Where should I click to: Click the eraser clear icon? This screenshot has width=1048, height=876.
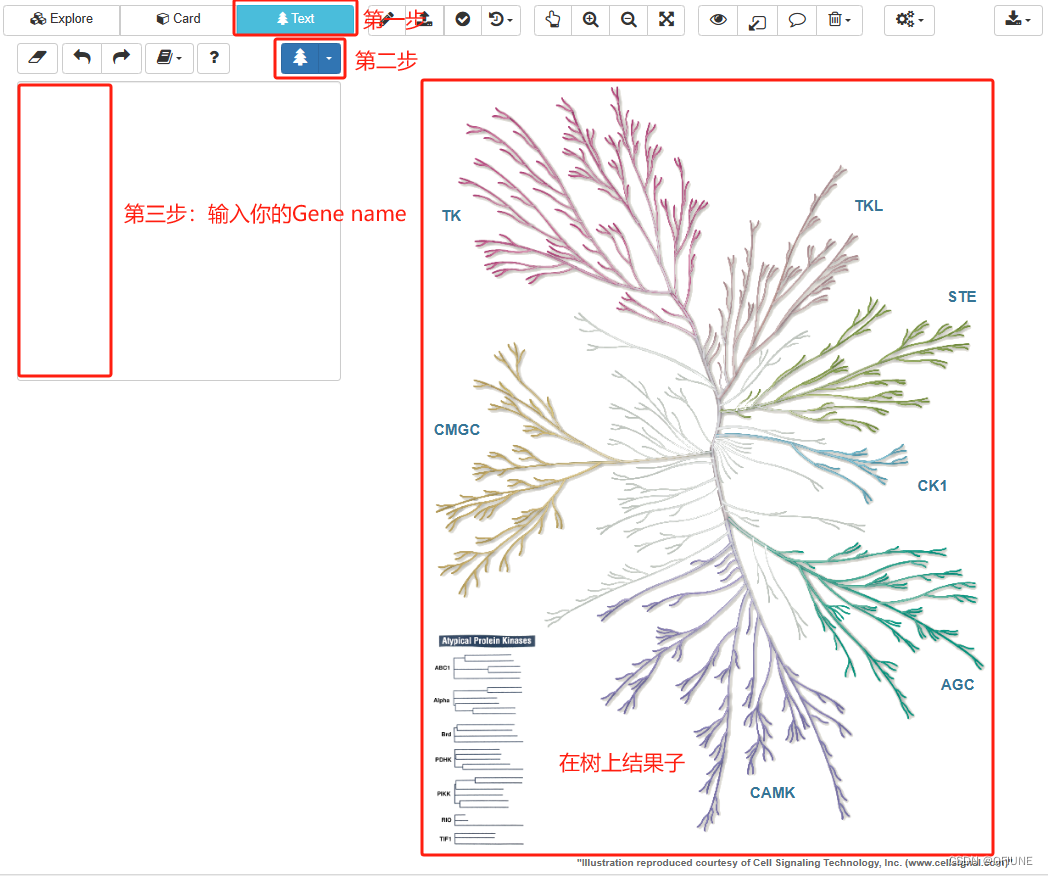click(37, 58)
